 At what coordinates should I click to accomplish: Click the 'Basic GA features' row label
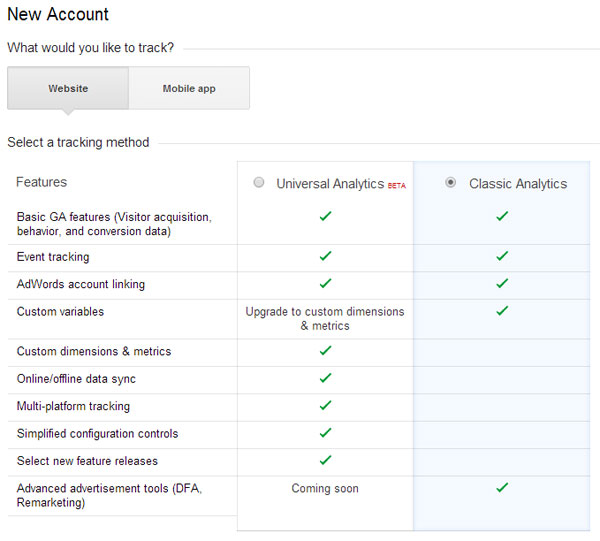coord(114,224)
